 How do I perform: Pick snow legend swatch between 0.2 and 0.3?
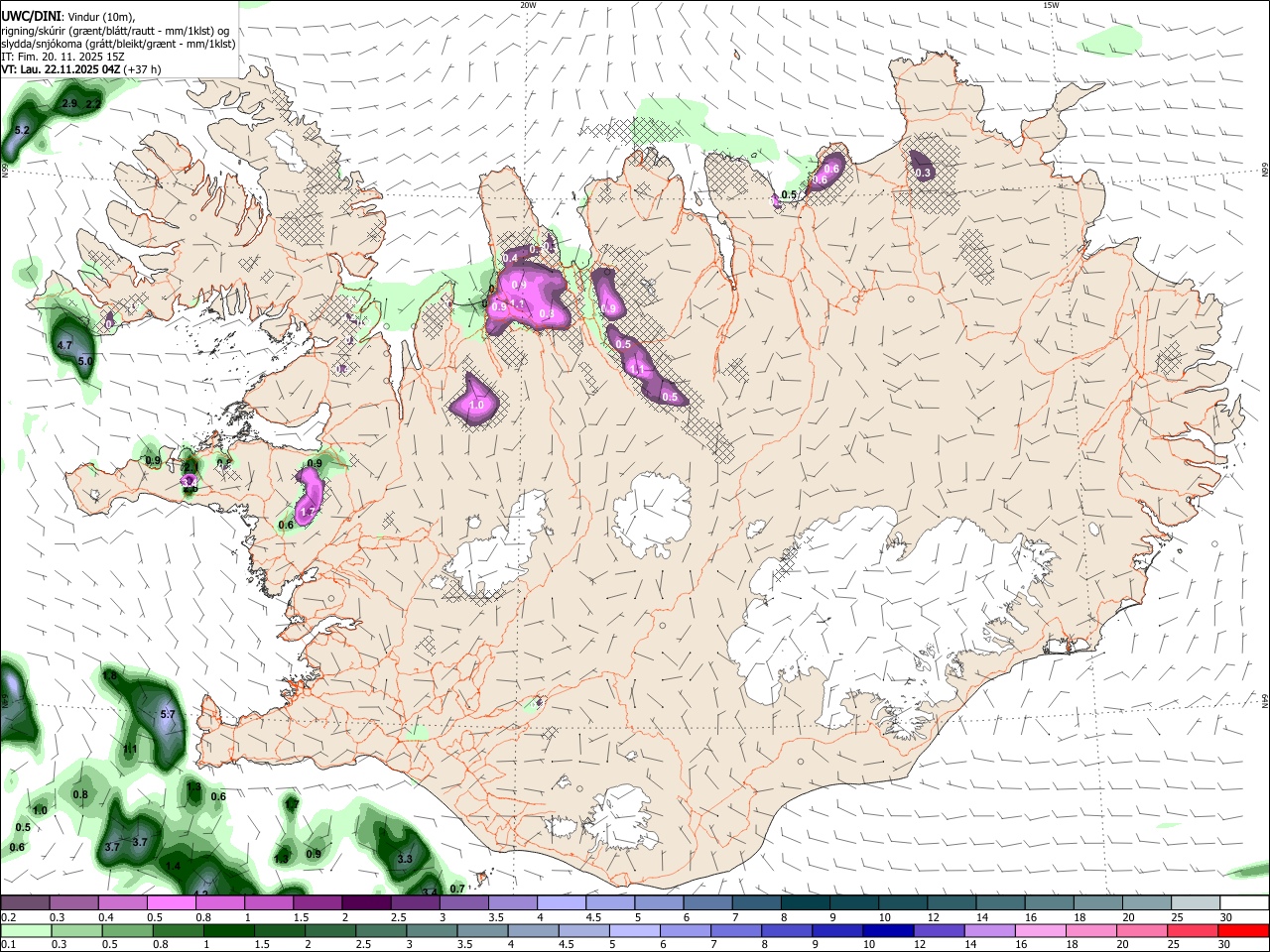(x=25, y=902)
